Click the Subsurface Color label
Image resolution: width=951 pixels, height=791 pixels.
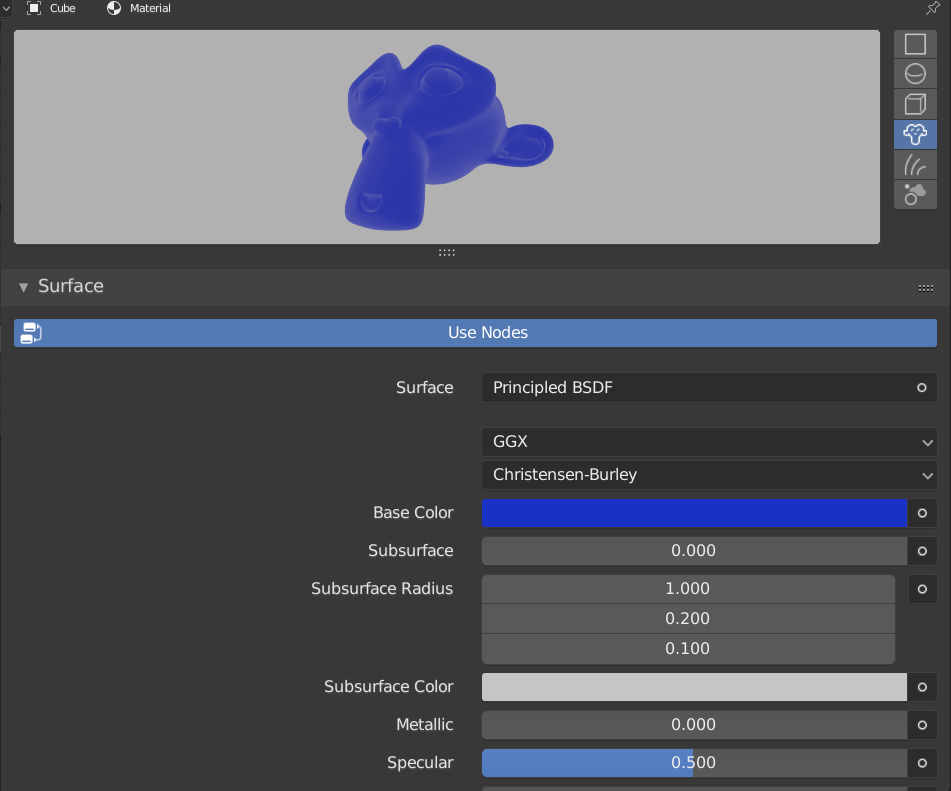click(389, 687)
